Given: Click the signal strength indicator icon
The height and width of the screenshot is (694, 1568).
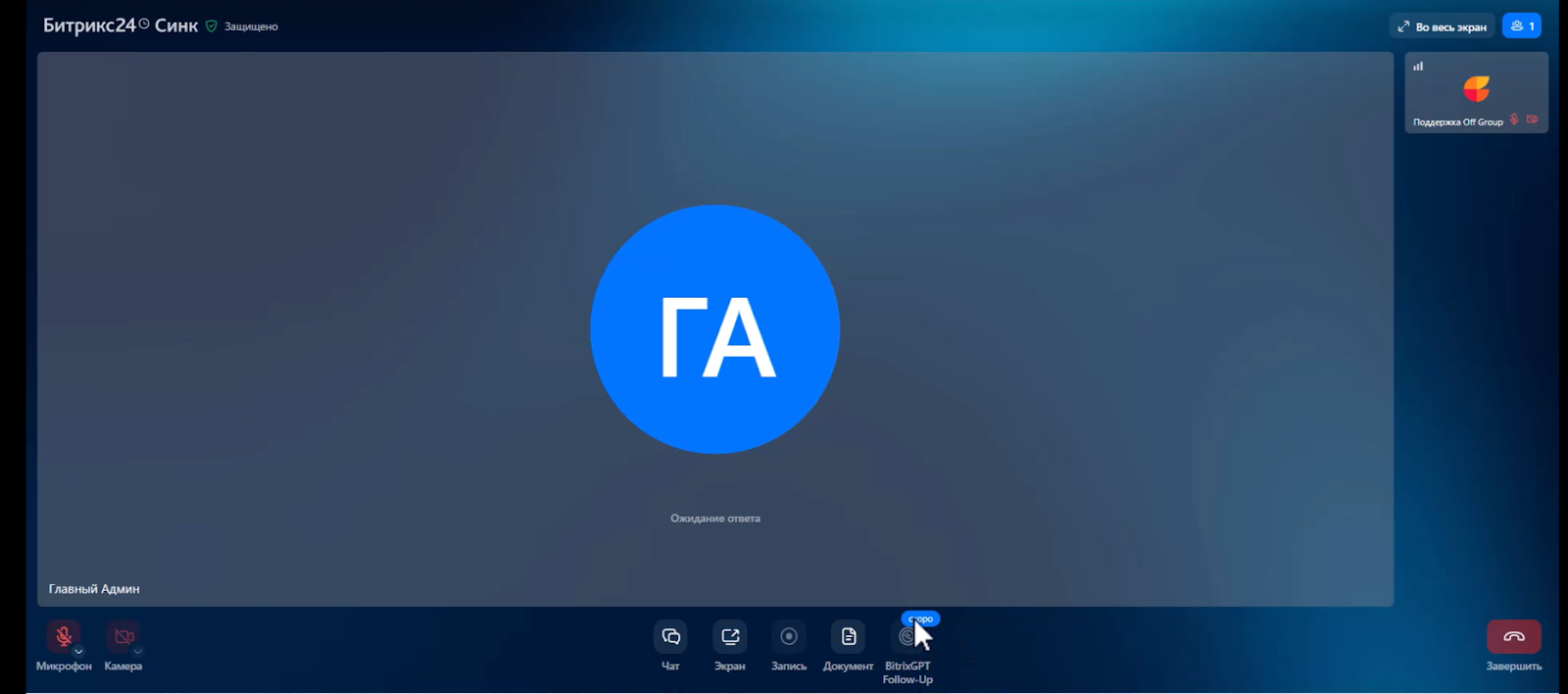Looking at the screenshot, I should coord(1418,66).
